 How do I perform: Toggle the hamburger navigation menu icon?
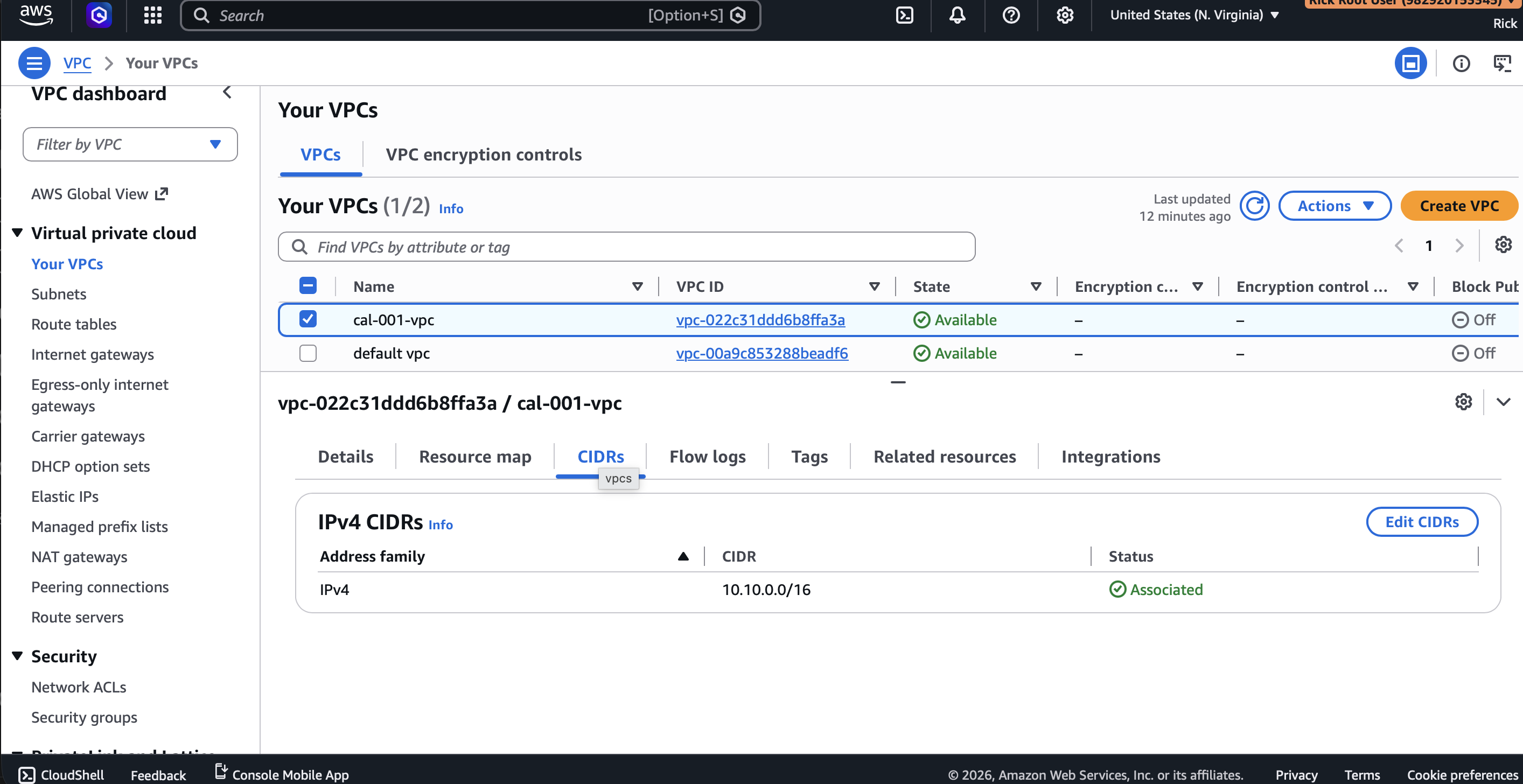pos(34,63)
